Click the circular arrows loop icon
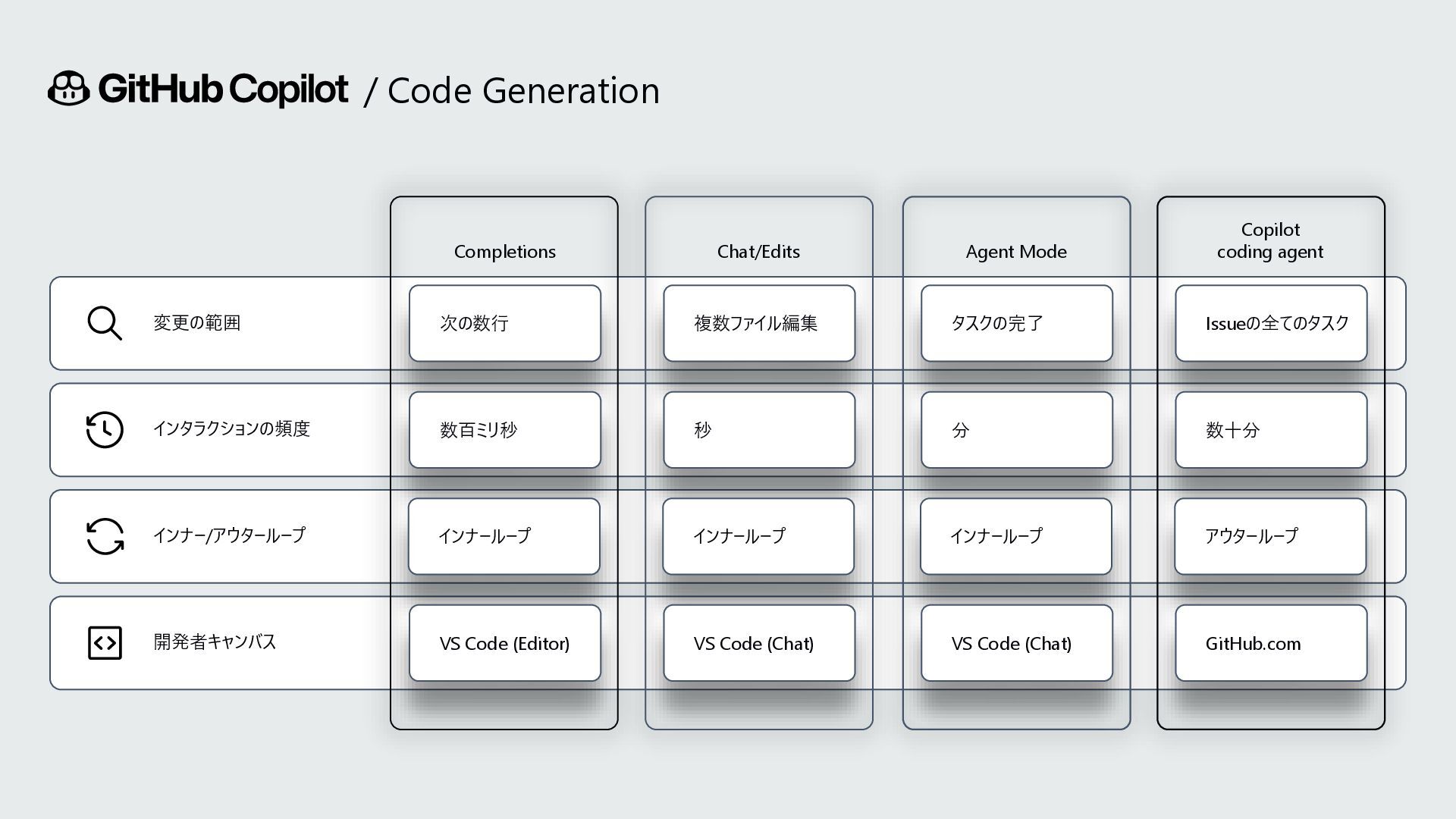 tap(105, 536)
